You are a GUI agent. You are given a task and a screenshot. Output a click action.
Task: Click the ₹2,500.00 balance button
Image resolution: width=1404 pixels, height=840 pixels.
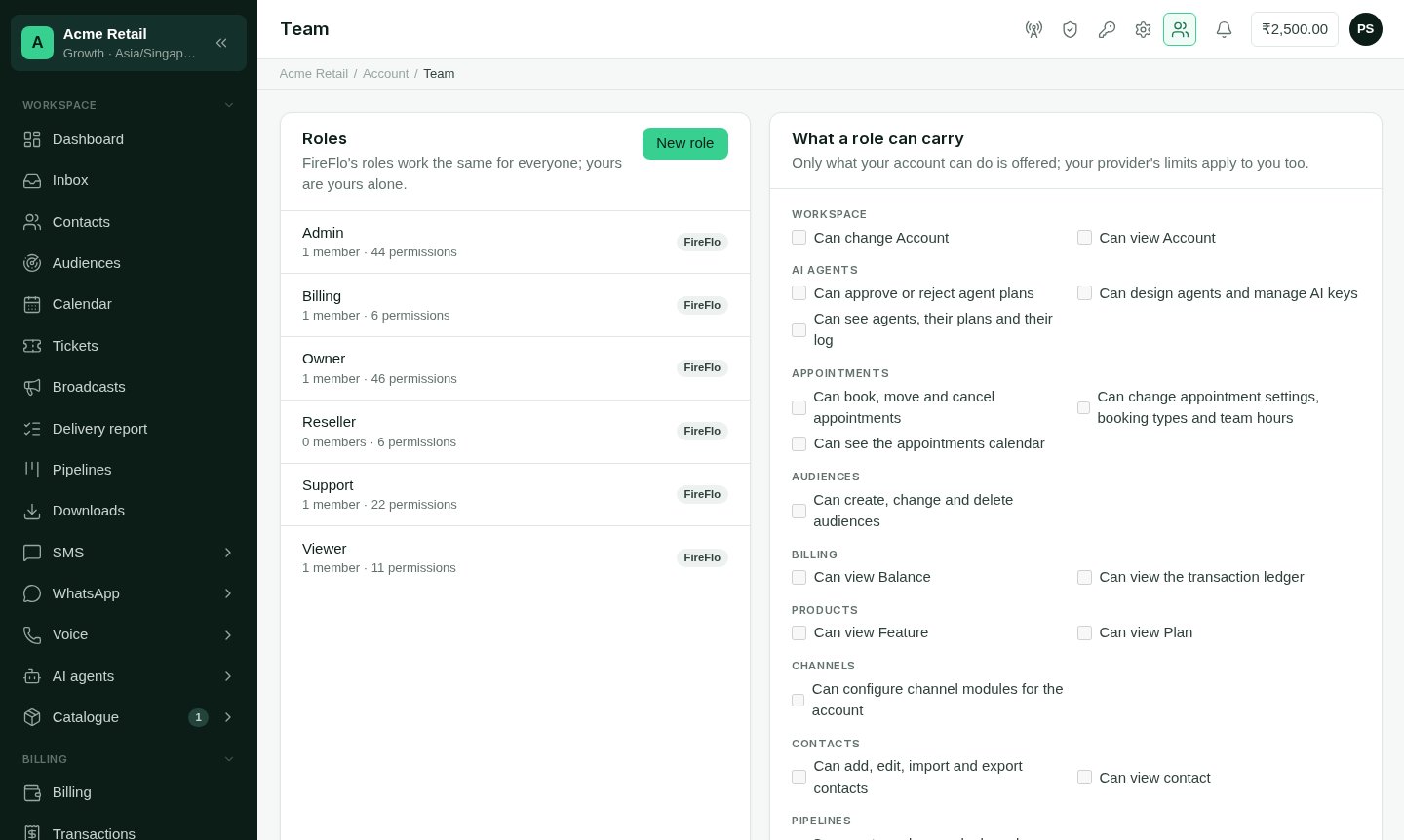[x=1295, y=29]
